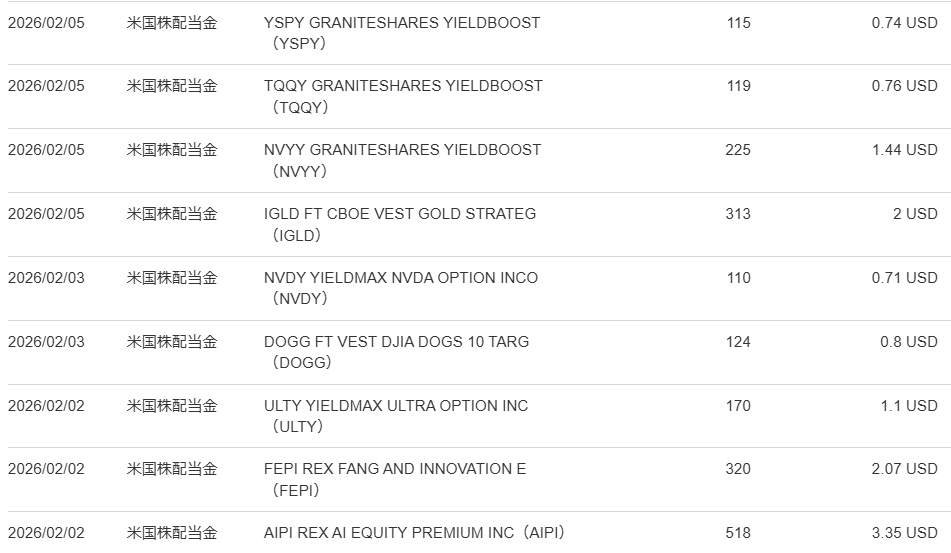Open the NVYY GraniteShares YieldBoost row
Screen dimensions: 951x553
coord(402,150)
